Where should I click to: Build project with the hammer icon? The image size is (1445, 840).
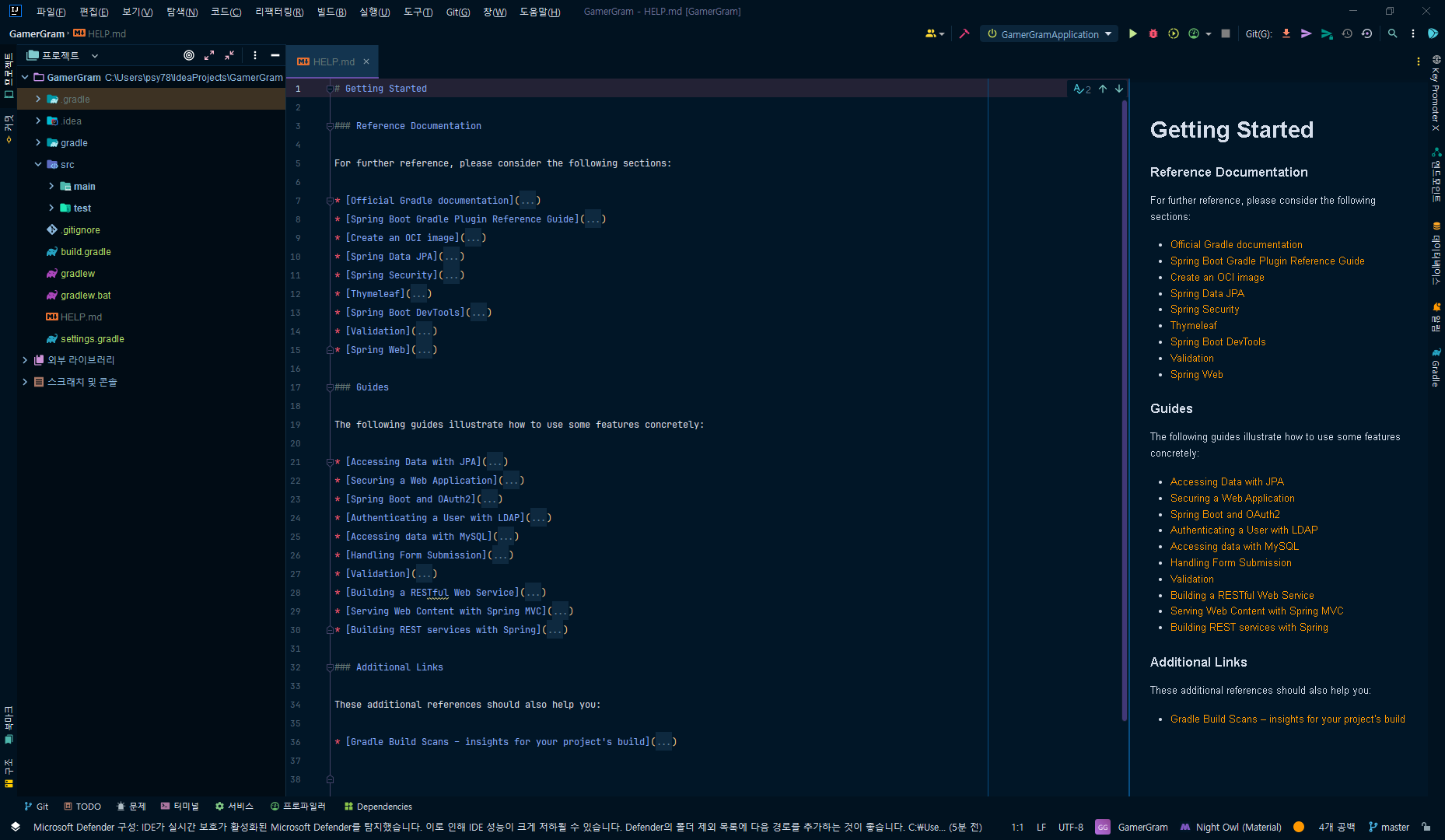[x=964, y=33]
